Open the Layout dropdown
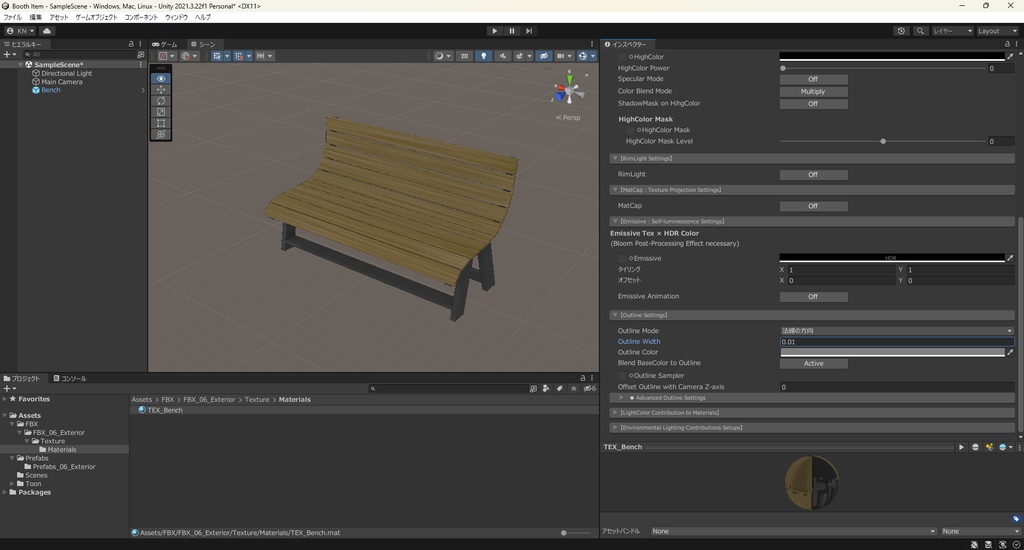Viewport: 1024px width, 550px height. pyautogui.click(x=996, y=31)
